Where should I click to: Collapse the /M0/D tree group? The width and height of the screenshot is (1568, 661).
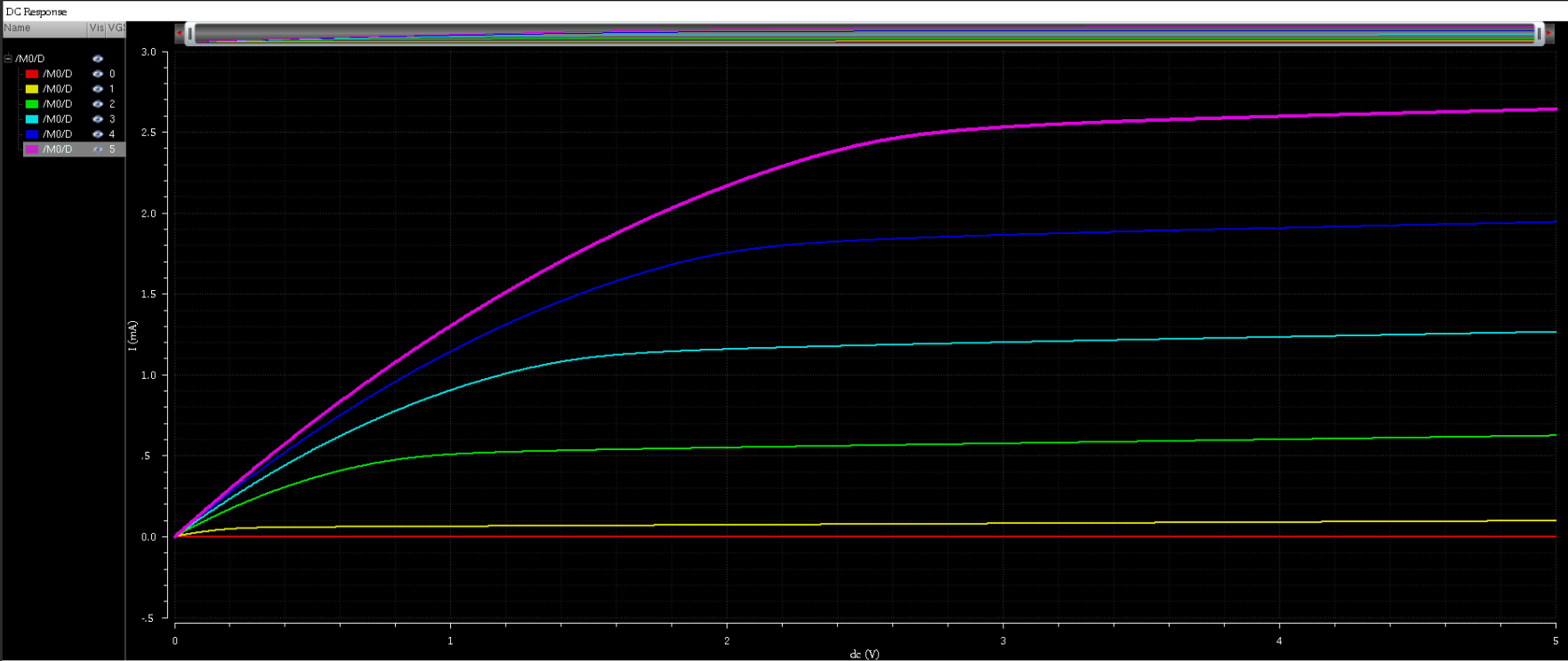[x=8, y=59]
